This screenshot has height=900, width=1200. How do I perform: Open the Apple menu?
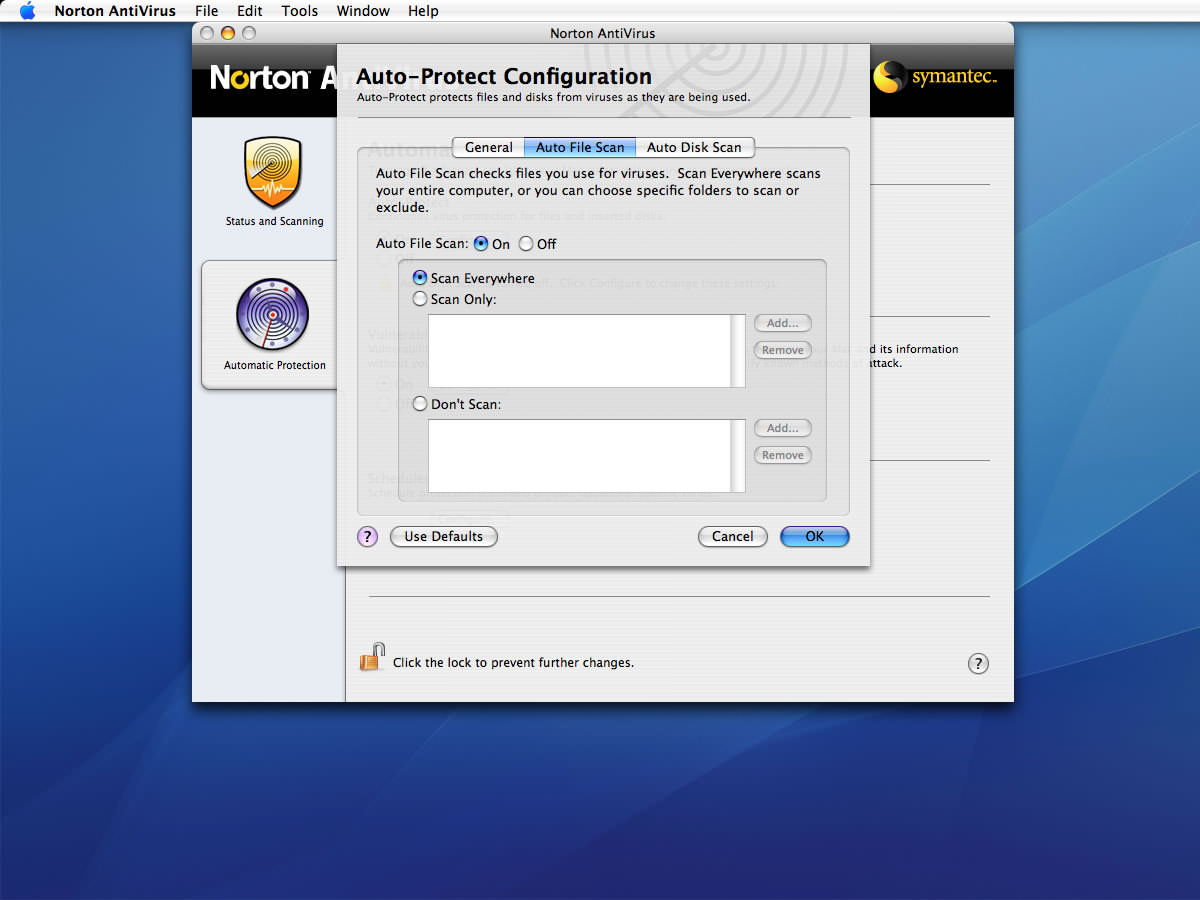(x=27, y=11)
